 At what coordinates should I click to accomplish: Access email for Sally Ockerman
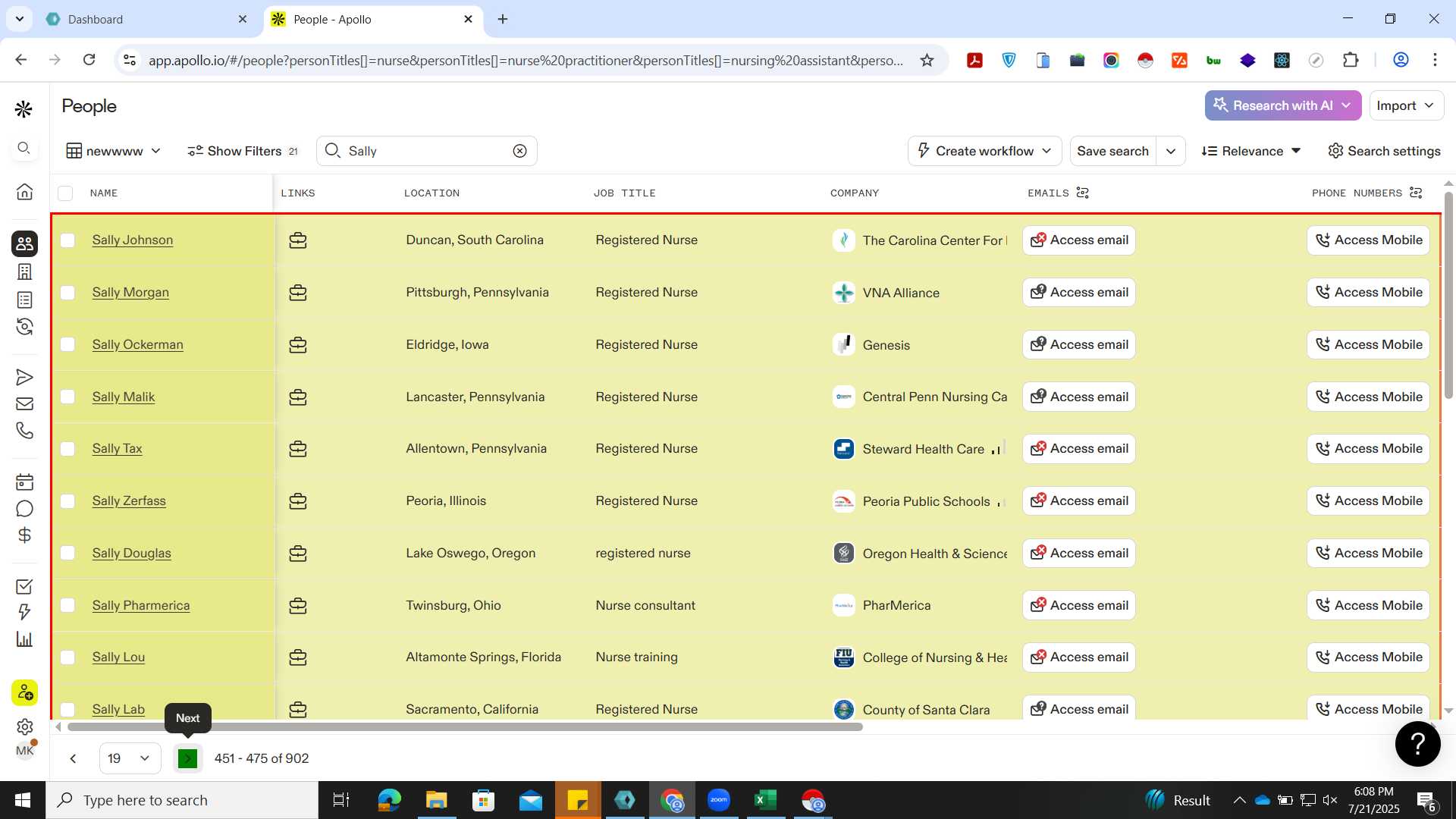1078,345
